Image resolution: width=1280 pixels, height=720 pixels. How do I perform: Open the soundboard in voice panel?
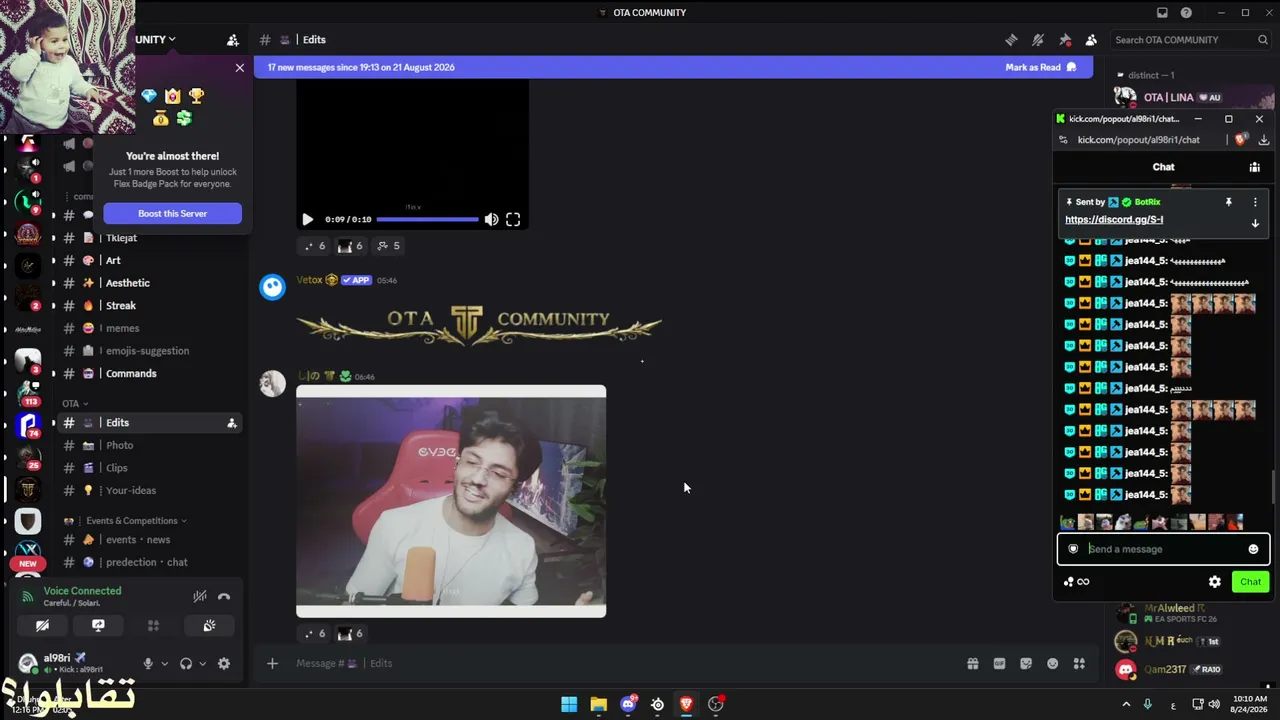[209, 626]
